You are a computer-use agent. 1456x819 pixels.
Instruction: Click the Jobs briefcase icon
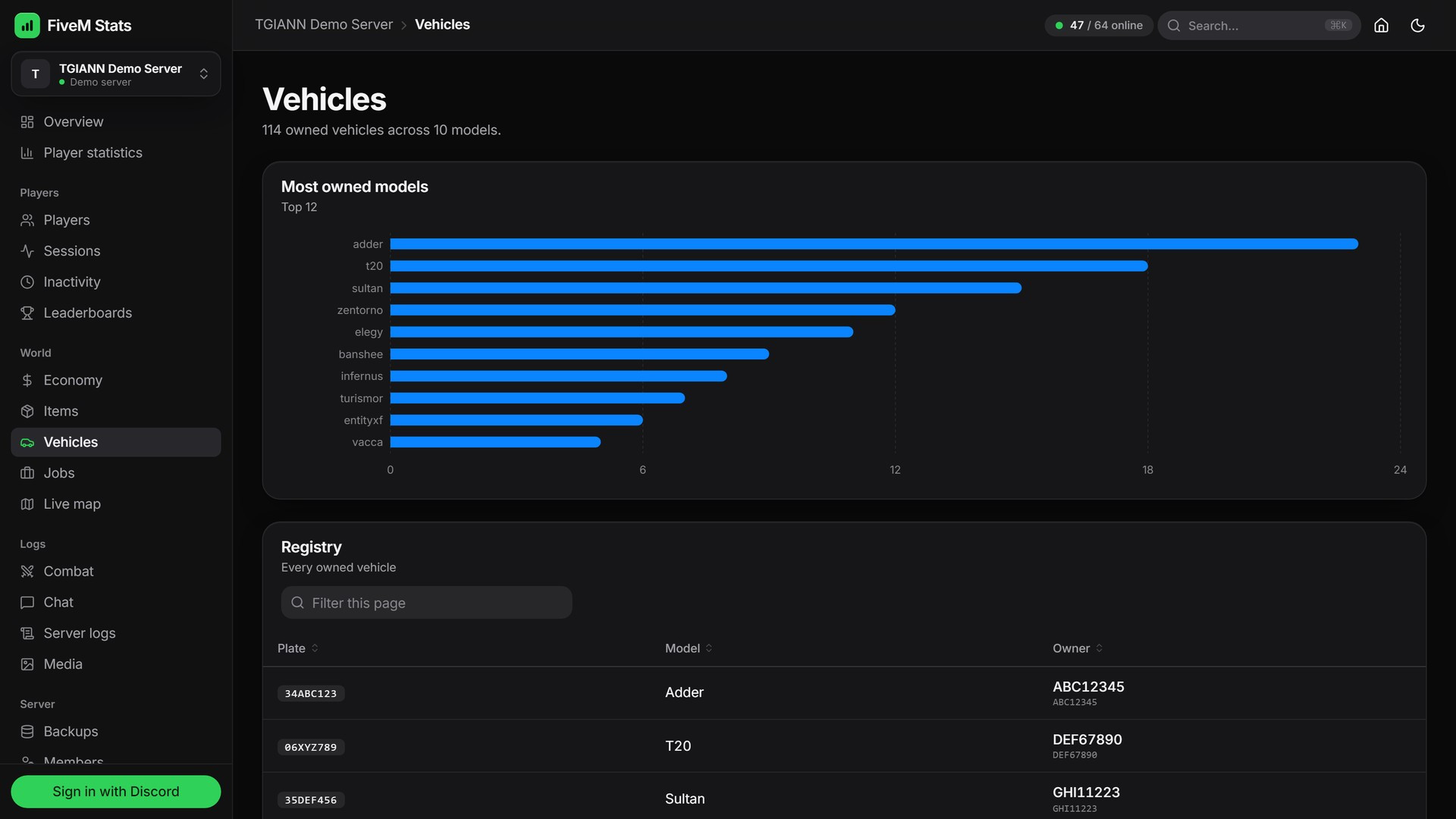pyautogui.click(x=27, y=473)
